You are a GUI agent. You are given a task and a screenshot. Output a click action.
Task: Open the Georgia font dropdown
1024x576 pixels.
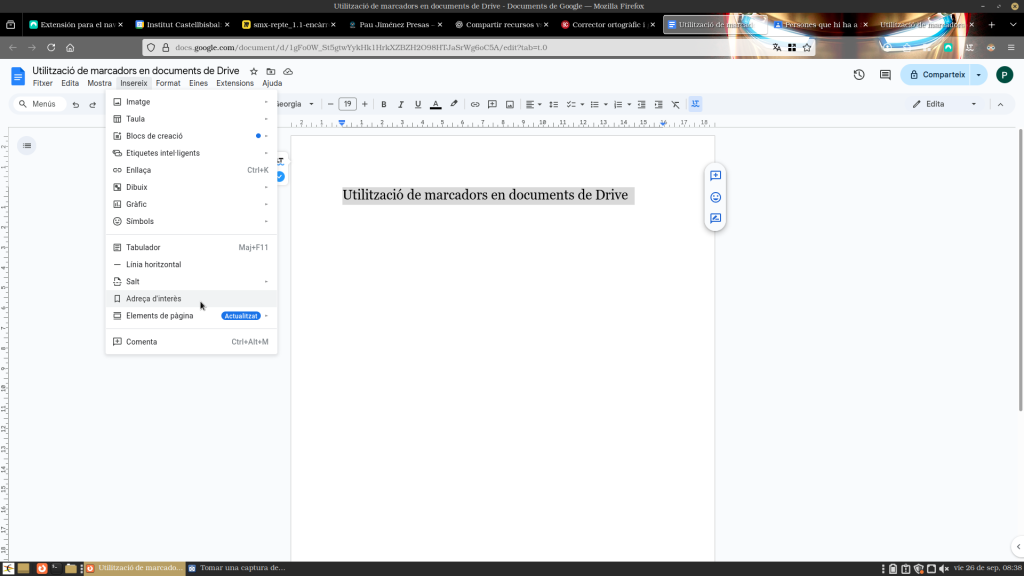point(295,104)
